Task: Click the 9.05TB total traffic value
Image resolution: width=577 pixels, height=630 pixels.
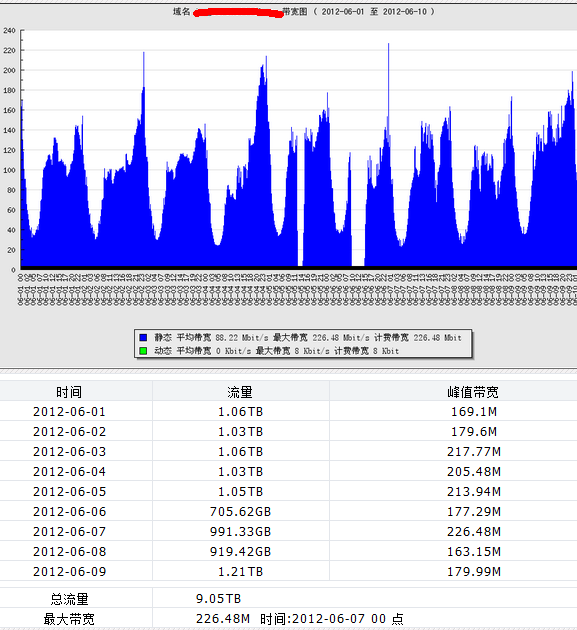Action: pos(218,599)
